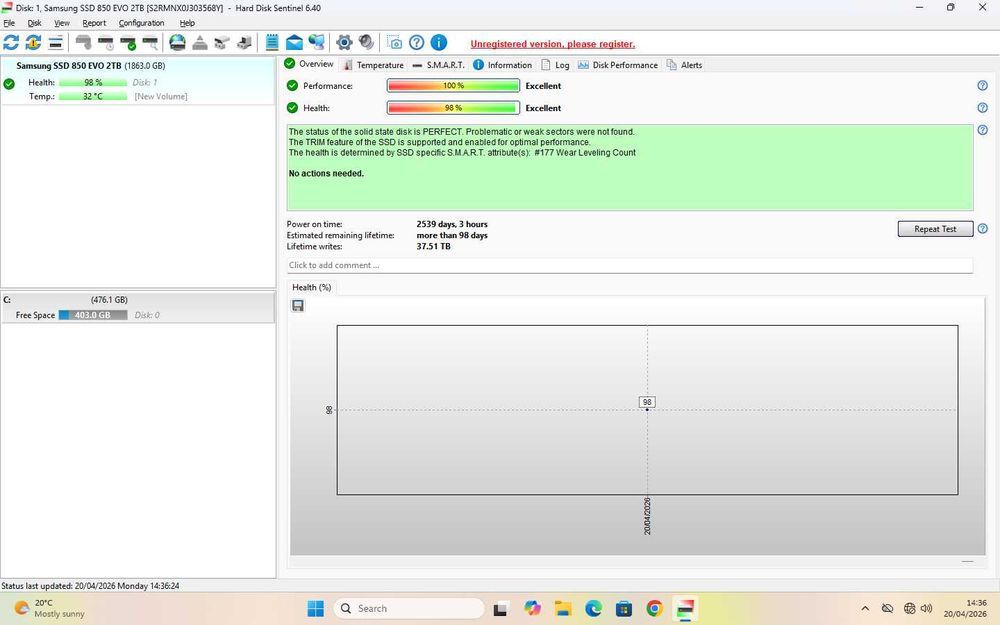Viewport: 1000px width, 625px height.
Task: Open settings via the gear toolbar icon
Action: [344, 43]
